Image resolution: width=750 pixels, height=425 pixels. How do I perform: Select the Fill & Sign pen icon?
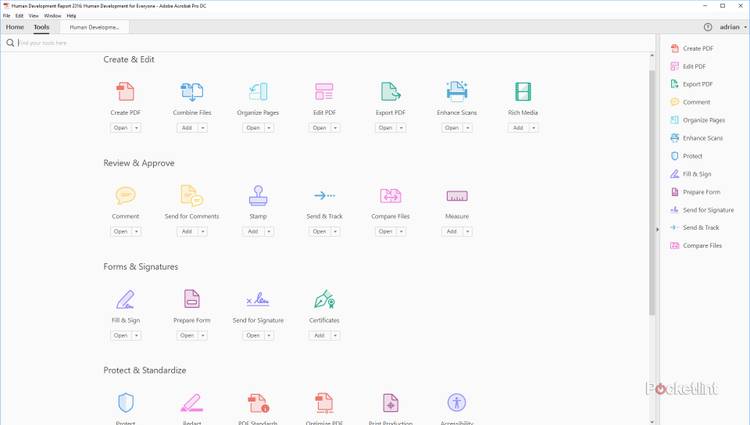(125, 299)
